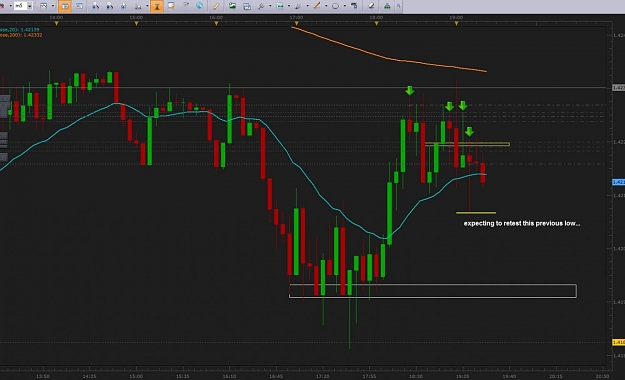Click the window layout icon after the highlighted one
The image size is (625, 380).
point(79,6)
